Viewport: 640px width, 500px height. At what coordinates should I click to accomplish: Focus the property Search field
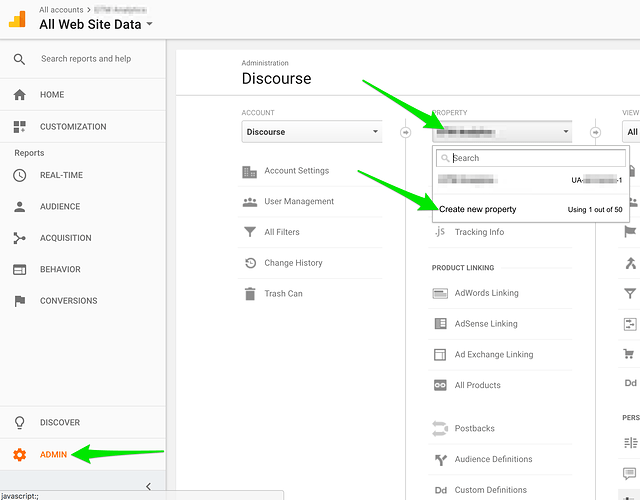coord(531,158)
